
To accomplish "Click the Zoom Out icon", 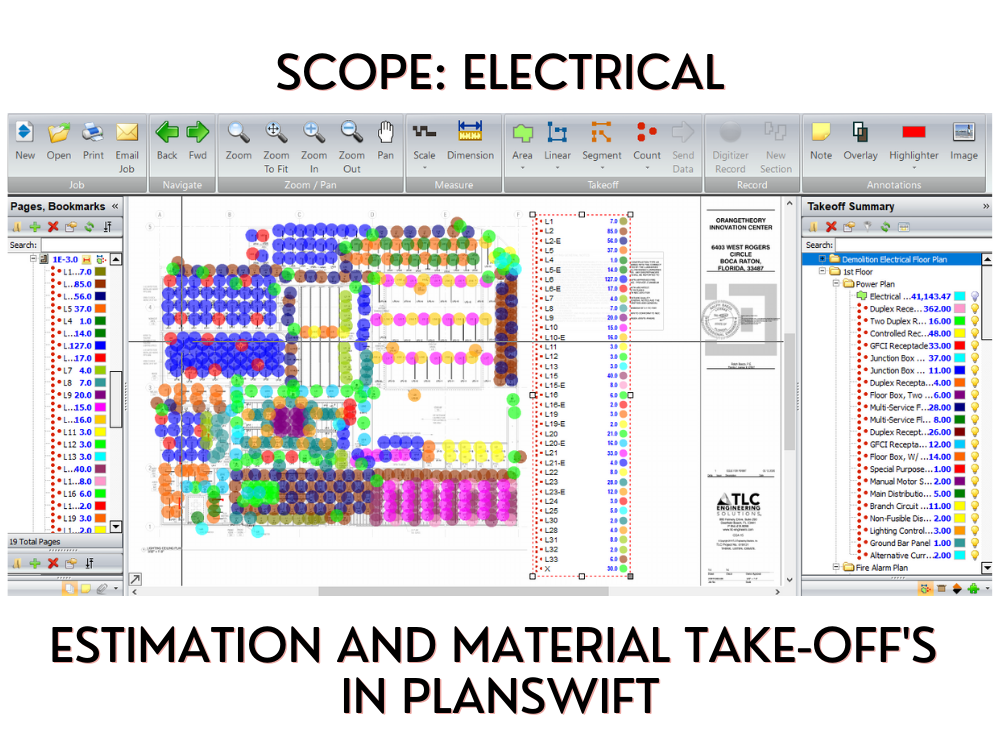I will click(351, 132).
